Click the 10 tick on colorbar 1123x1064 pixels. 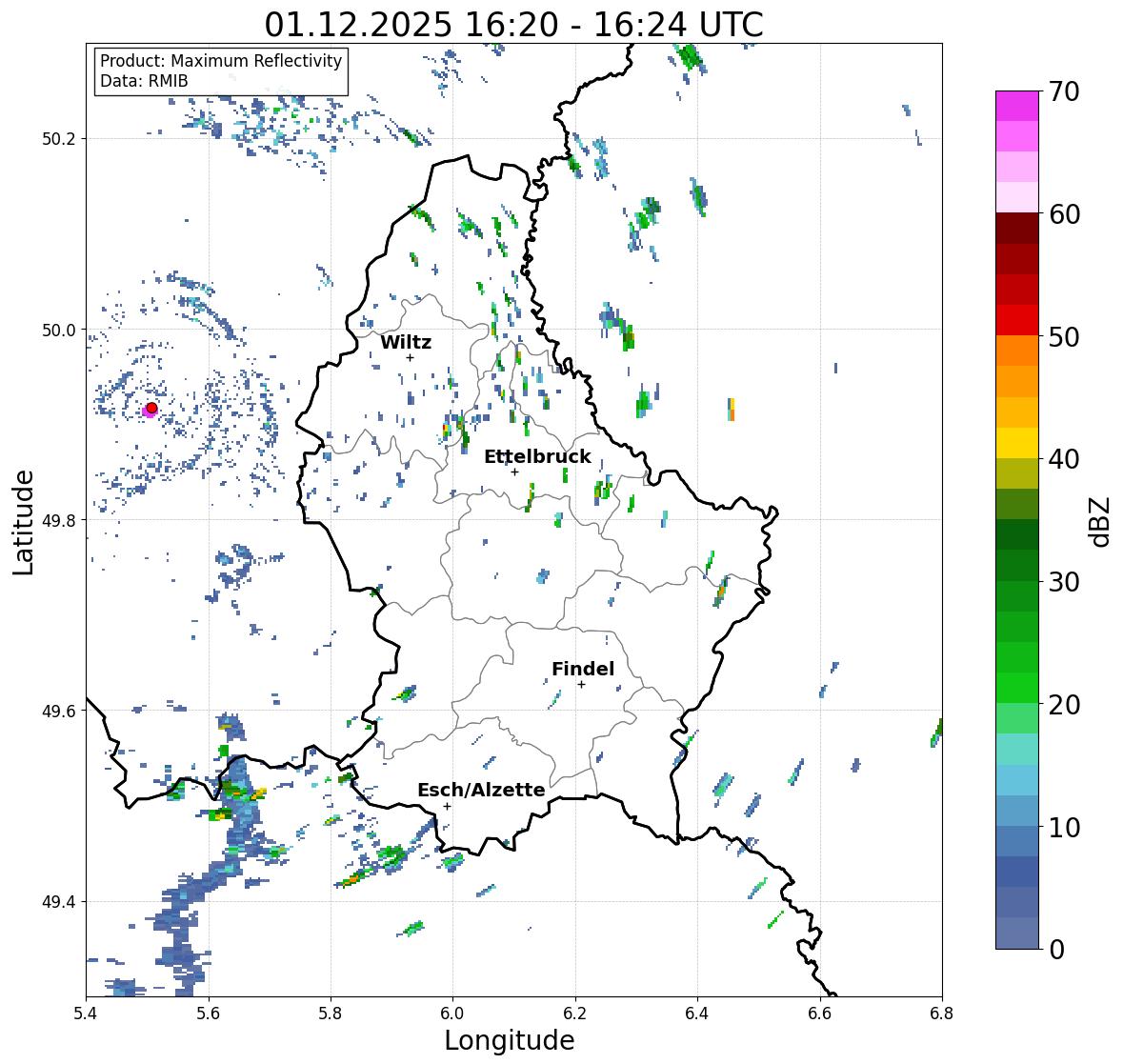1064,827
